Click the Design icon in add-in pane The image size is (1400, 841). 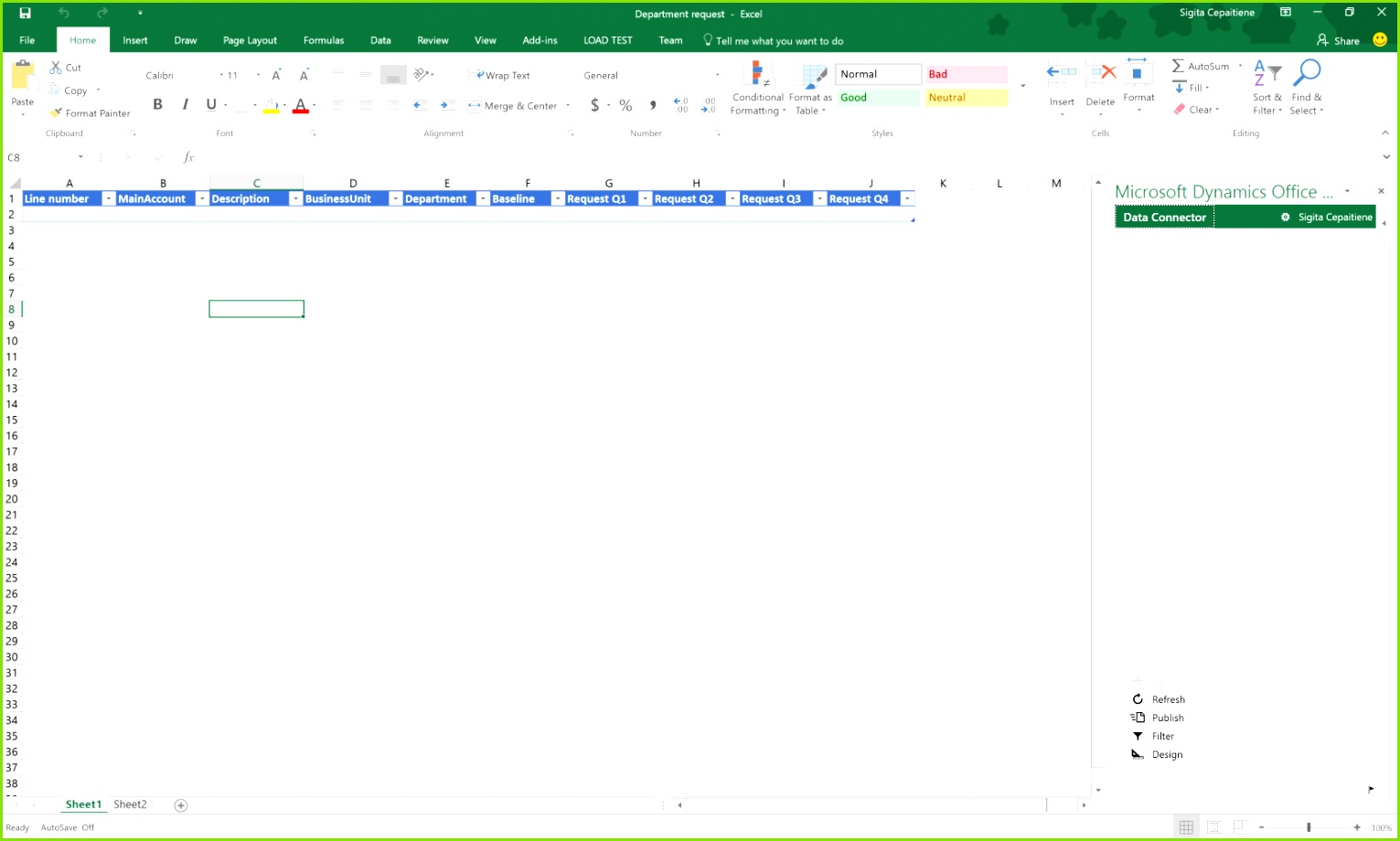point(1138,754)
